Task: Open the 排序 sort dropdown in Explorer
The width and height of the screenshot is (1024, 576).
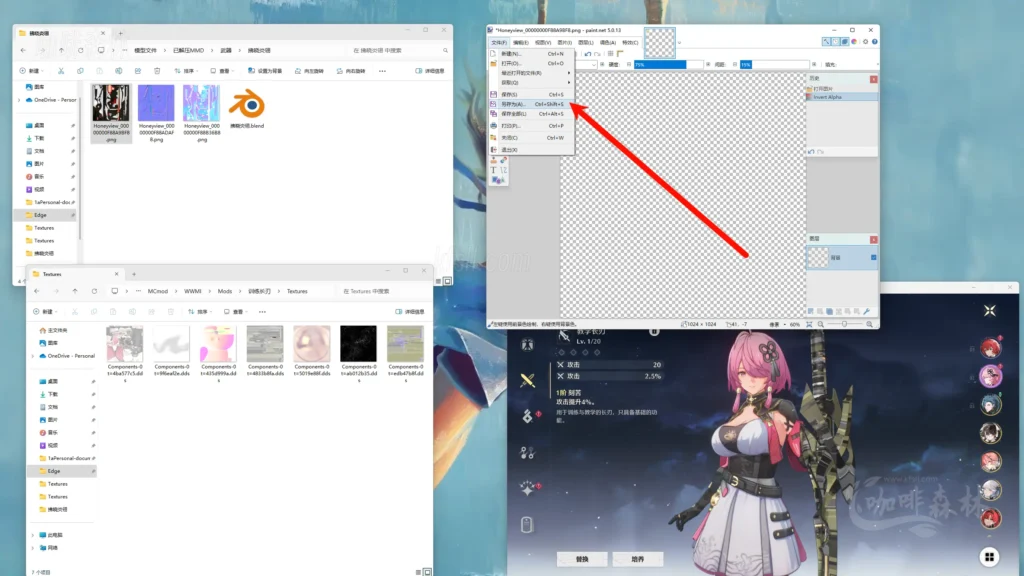Action: [x=187, y=71]
